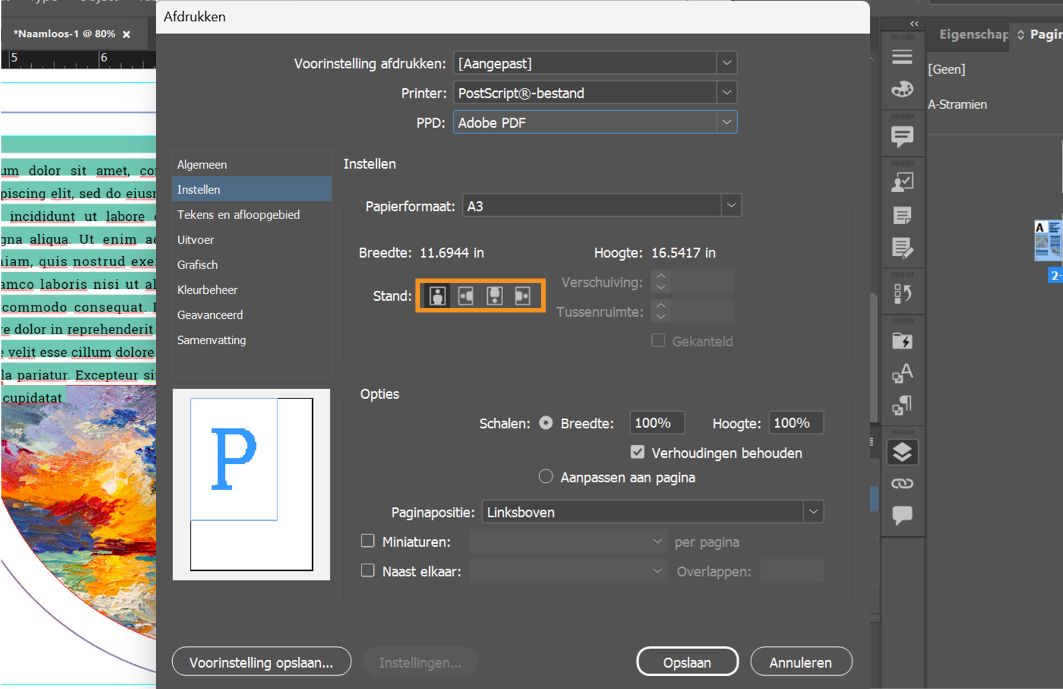The image size is (1063, 689).
Task: Click the Opslaan button
Action: point(687,662)
